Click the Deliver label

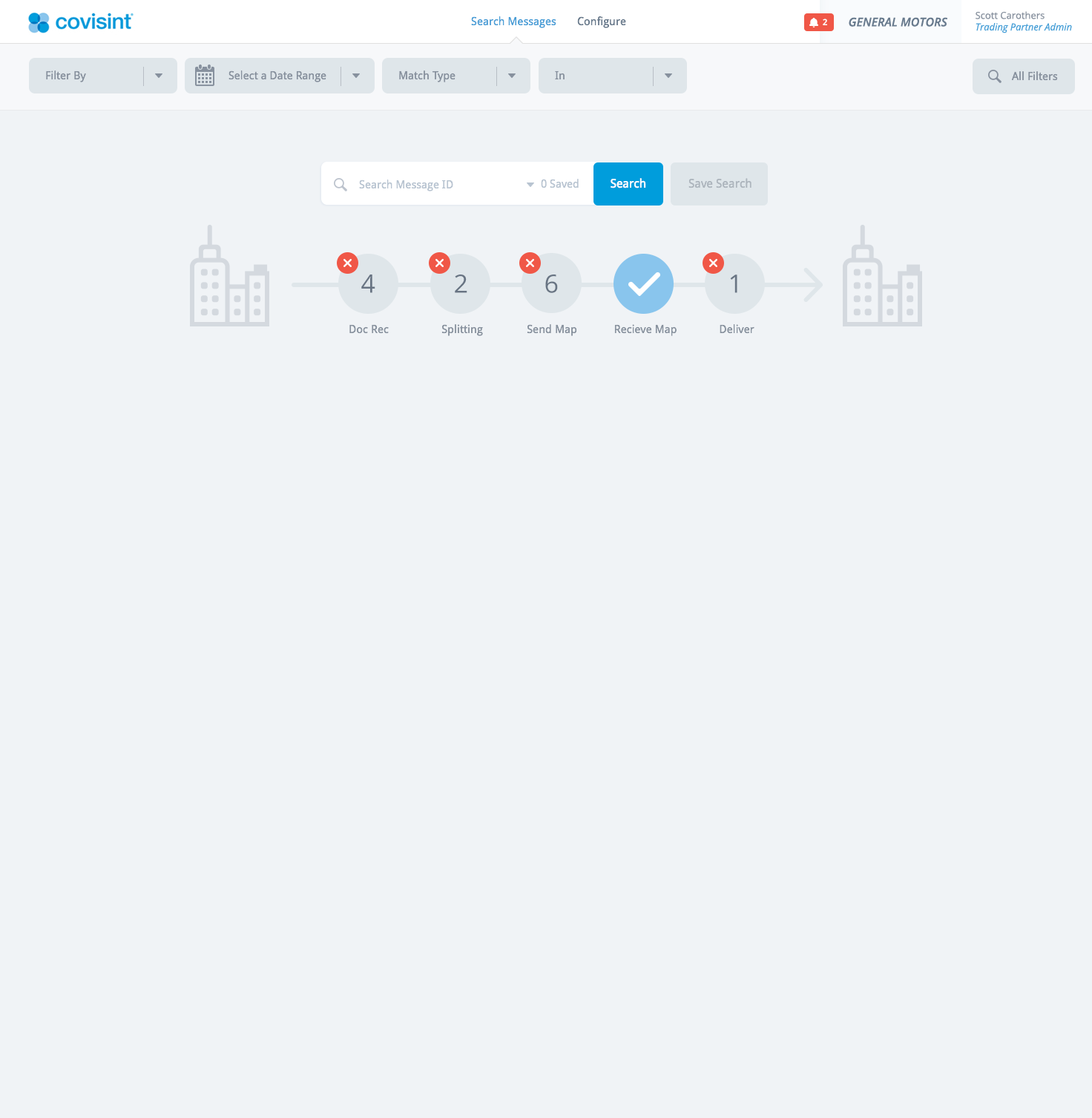[x=737, y=329]
